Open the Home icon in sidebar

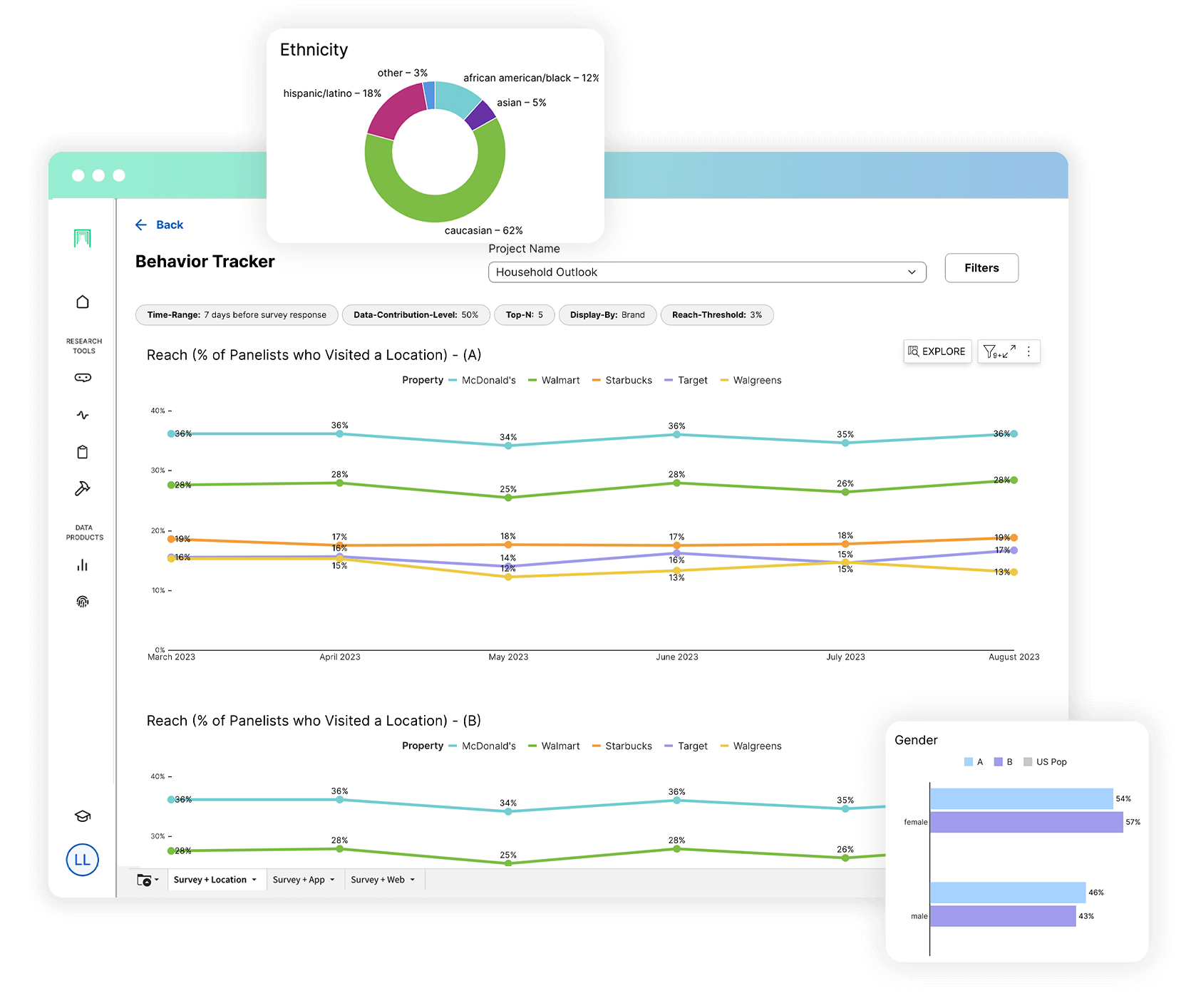[x=83, y=302]
